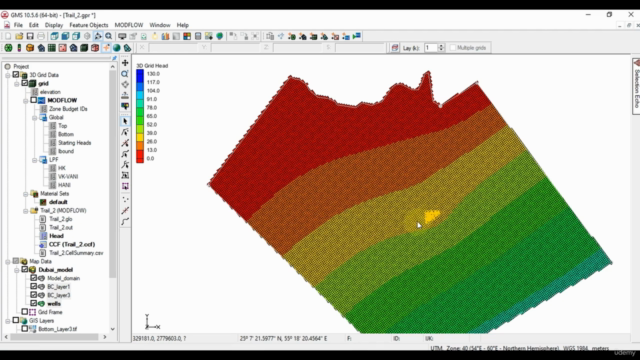Click the Create Point dotted tool icon
Image resolution: width=640 pixels, height=360 pixels.
pyautogui.click(x=125, y=200)
